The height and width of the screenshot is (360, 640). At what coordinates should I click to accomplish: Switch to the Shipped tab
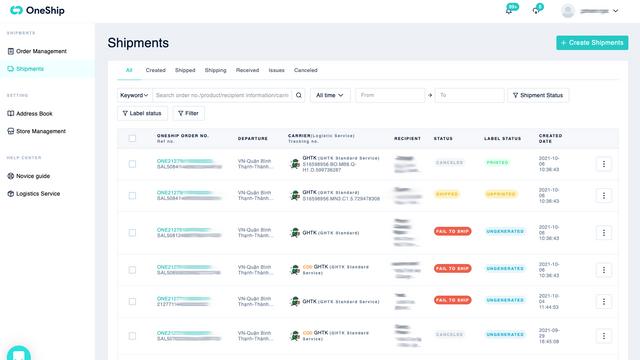185,70
